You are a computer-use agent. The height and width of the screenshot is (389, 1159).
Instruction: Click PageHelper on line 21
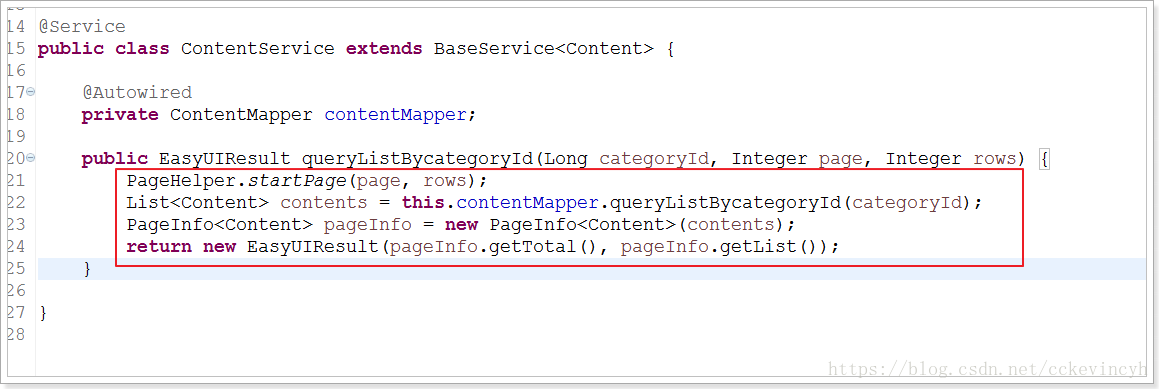point(181,181)
